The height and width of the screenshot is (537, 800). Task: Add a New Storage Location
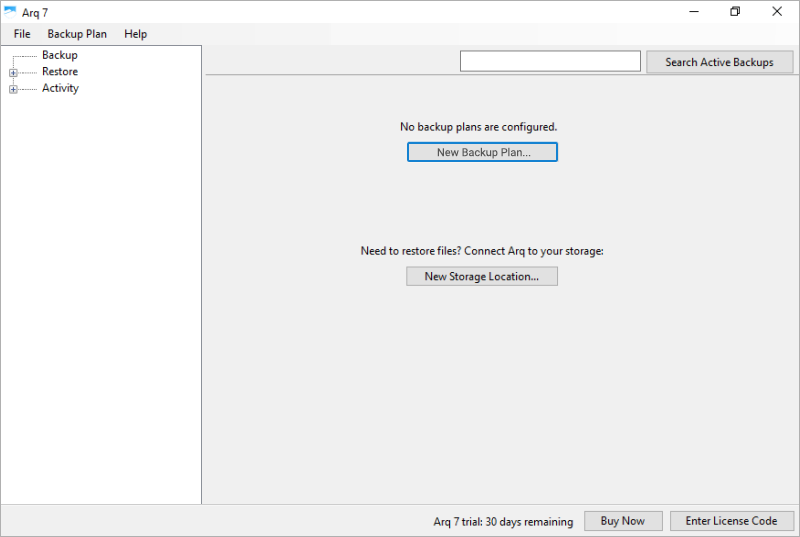click(482, 276)
